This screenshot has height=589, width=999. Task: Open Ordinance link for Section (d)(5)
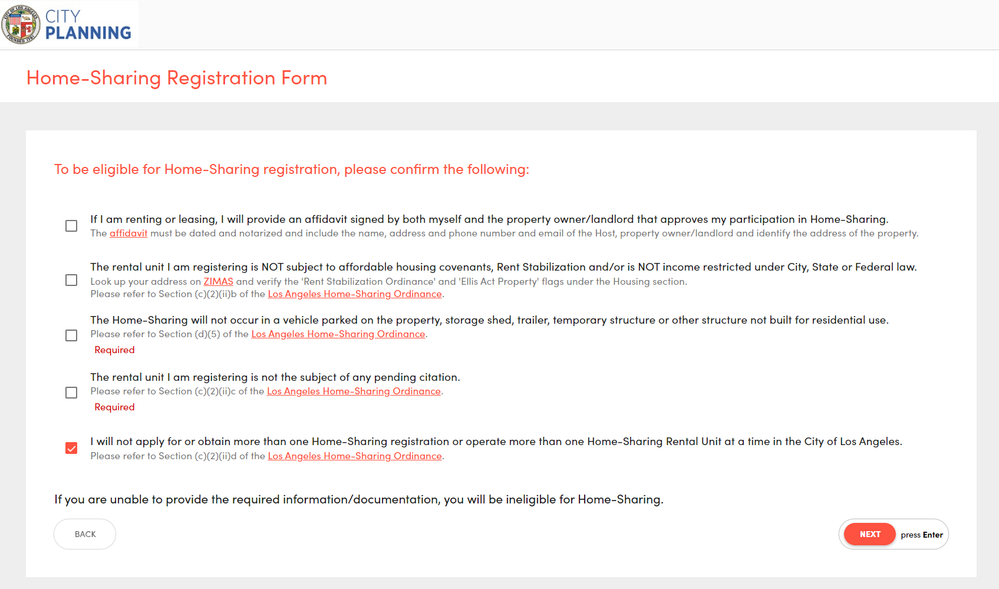pos(338,334)
